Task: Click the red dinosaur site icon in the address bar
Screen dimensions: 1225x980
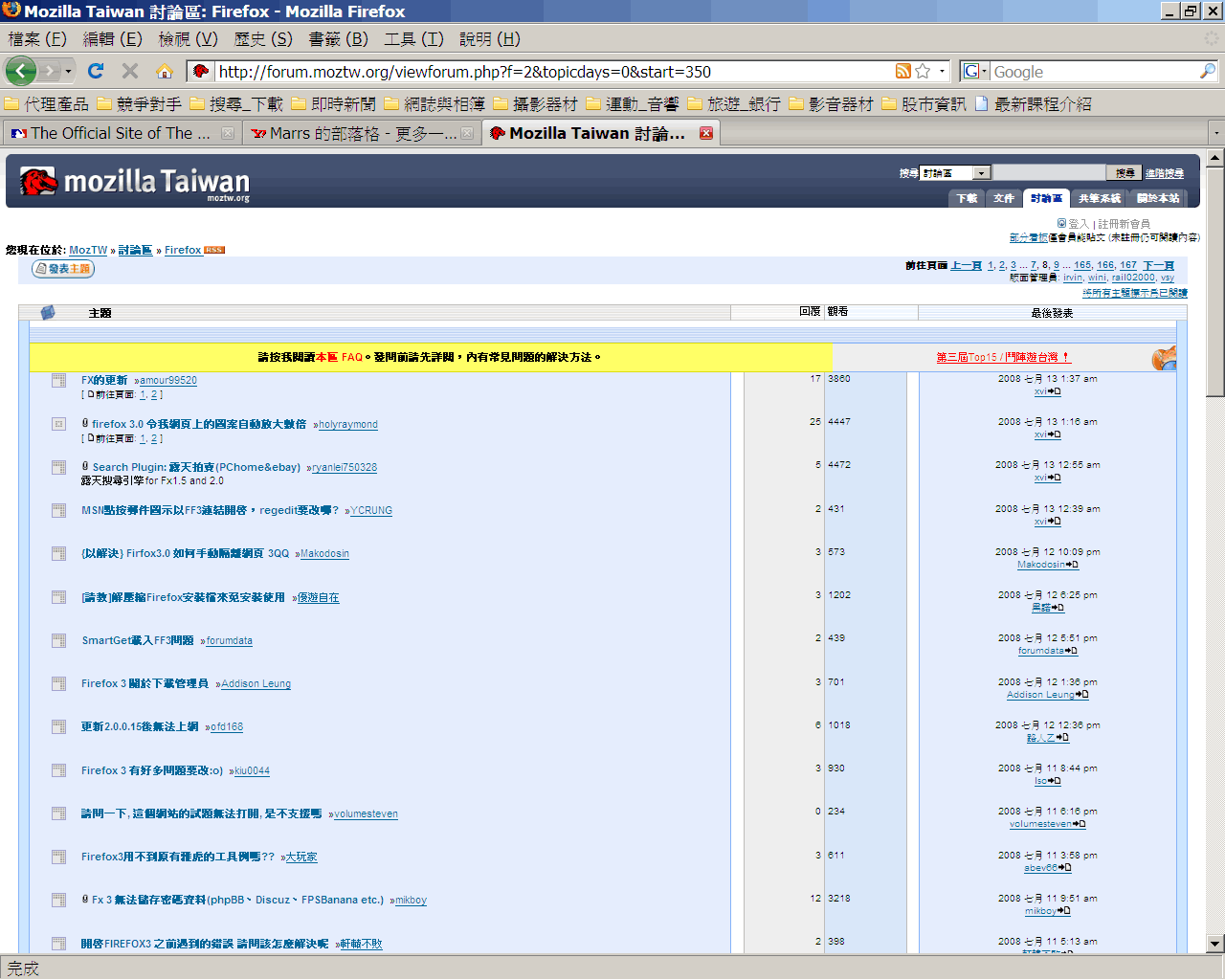Action: click(x=201, y=71)
